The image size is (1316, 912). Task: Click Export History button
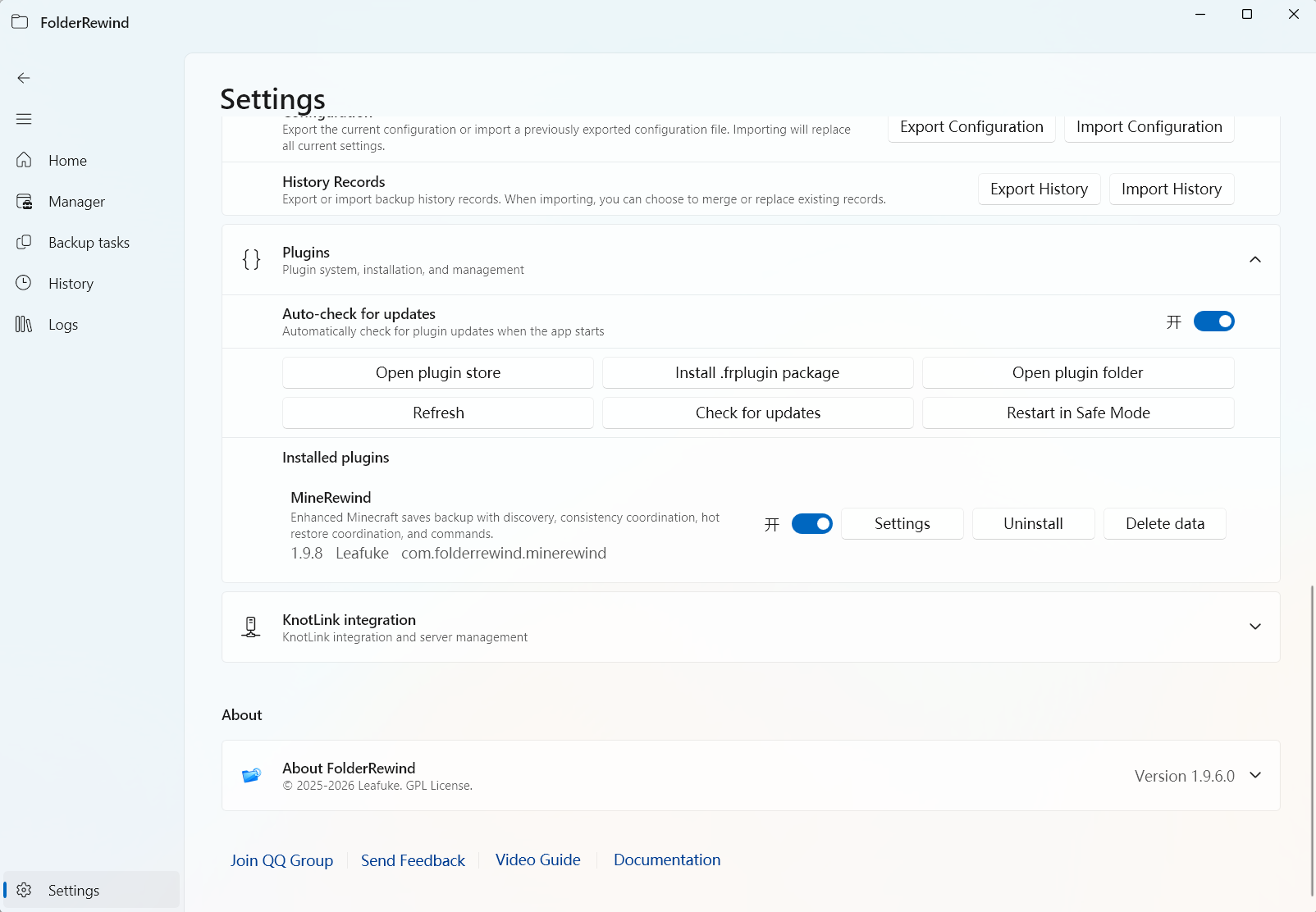(1039, 189)
